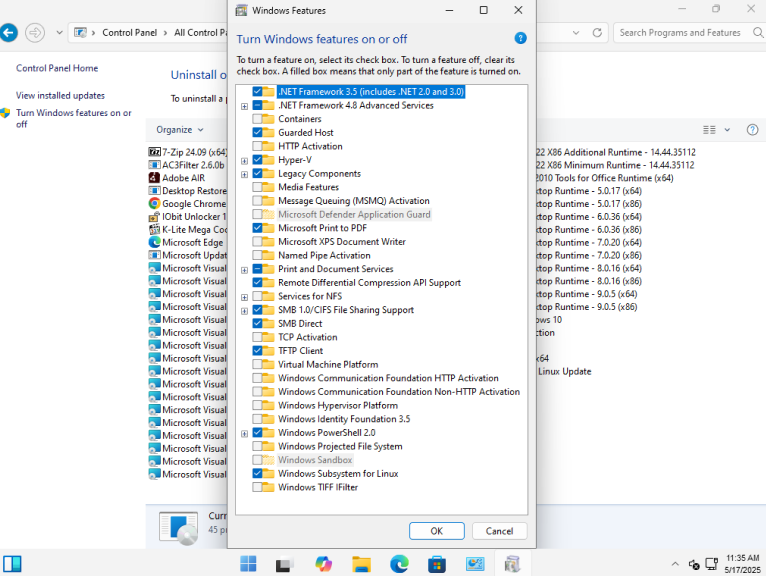Enable the Containers feature checkbox

257,119
